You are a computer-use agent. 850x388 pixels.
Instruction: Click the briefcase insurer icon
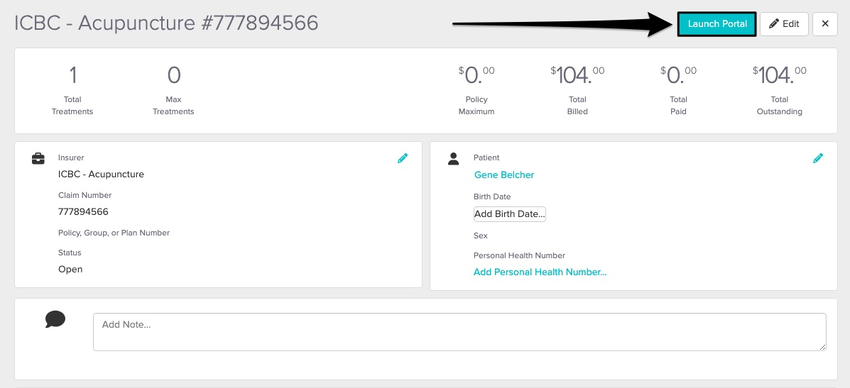[x=38, y=159]
